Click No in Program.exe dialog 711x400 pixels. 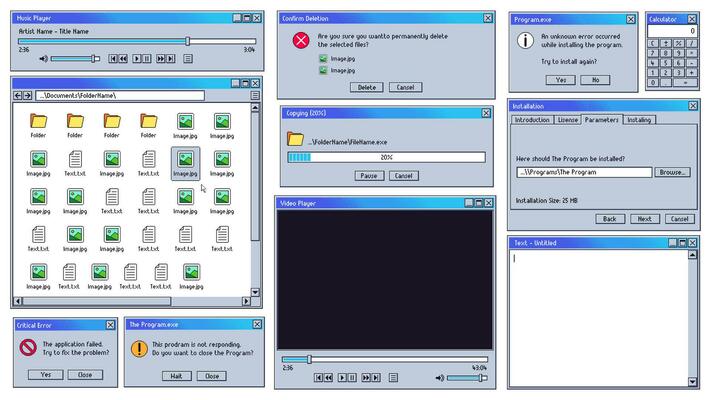coord(595,80)
